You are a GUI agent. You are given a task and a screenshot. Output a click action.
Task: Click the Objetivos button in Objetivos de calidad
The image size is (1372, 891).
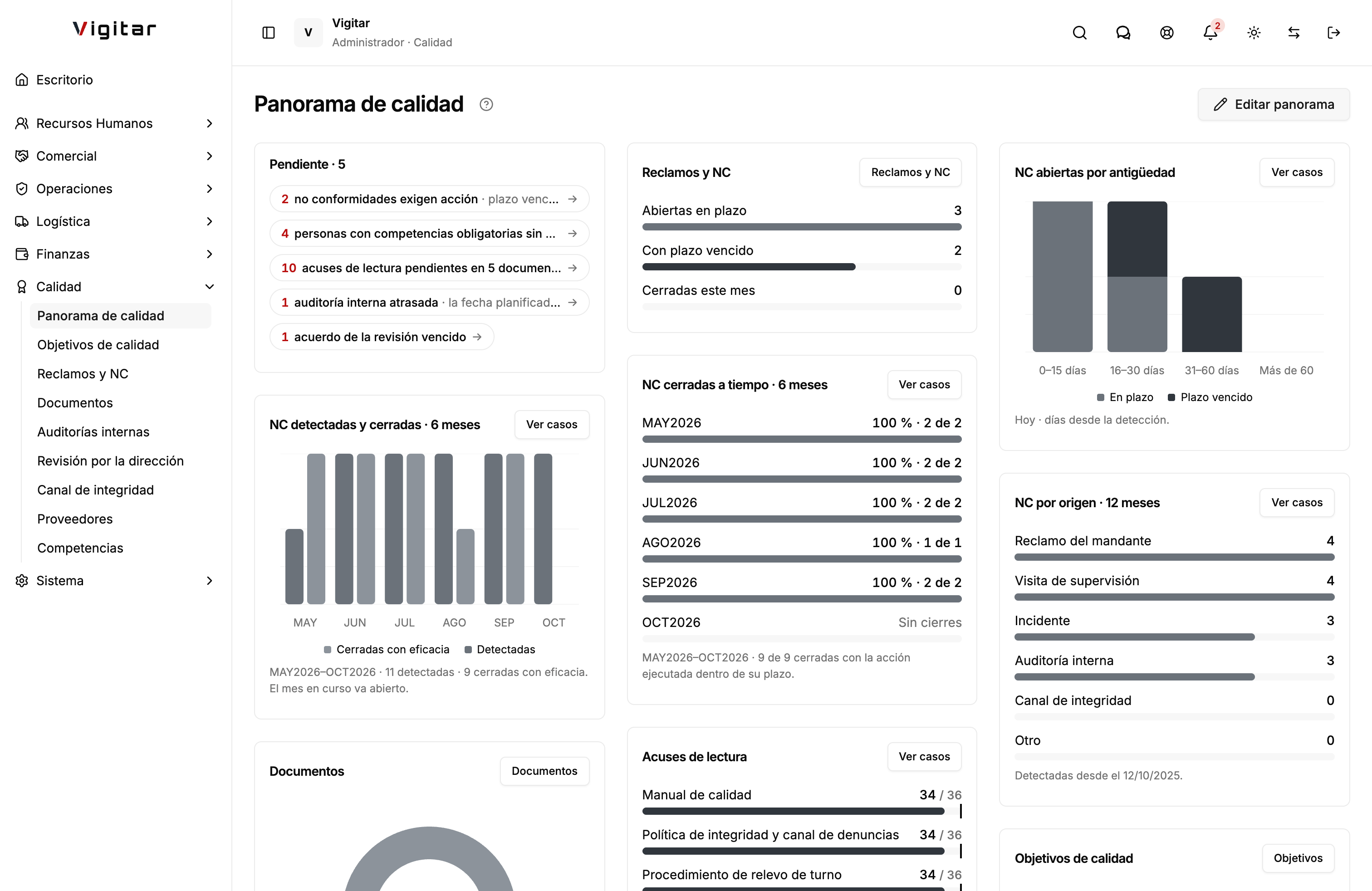pyautogui.click(x=1298, y=858)
